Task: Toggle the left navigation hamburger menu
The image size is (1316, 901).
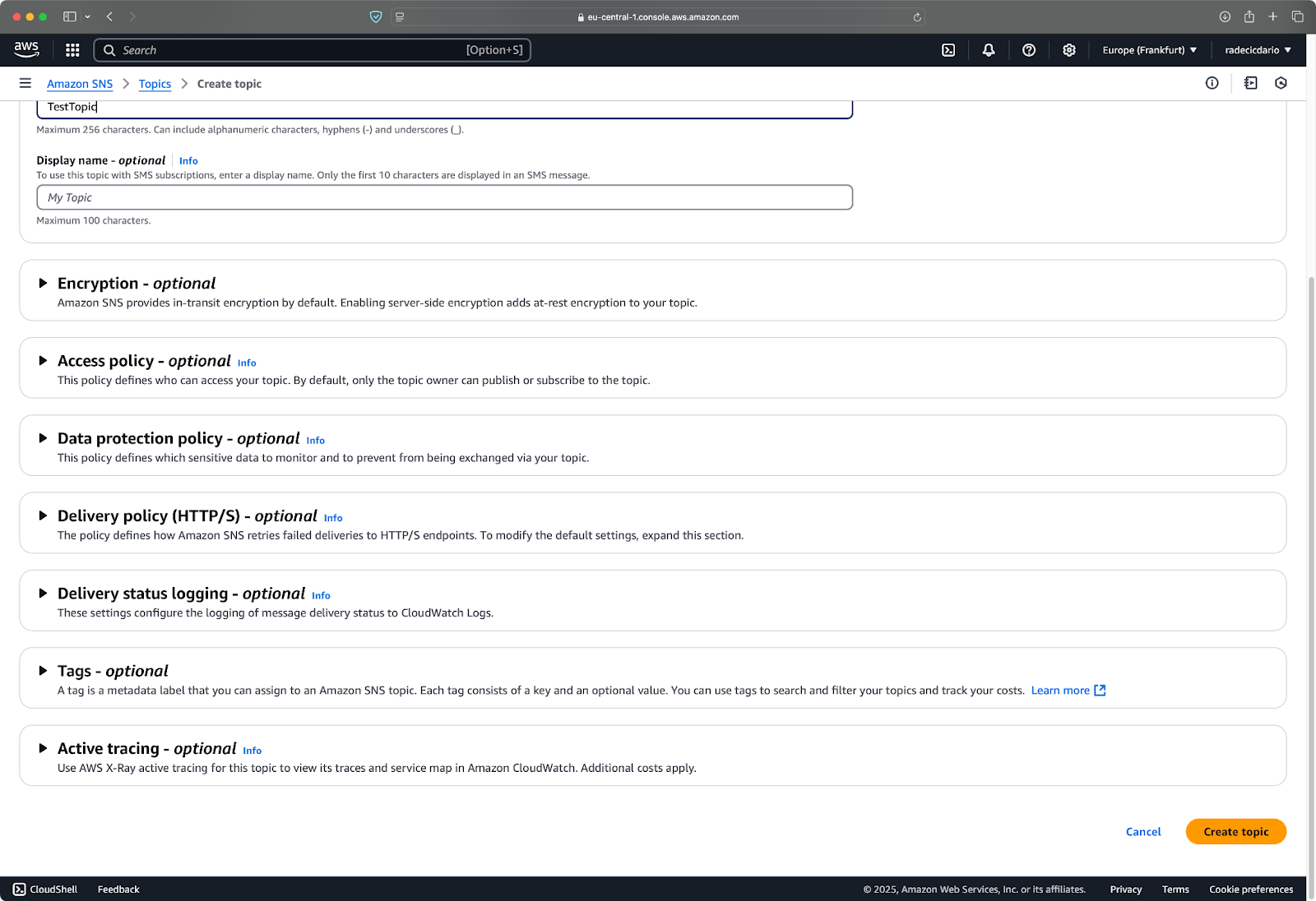Action: (25, 83)
